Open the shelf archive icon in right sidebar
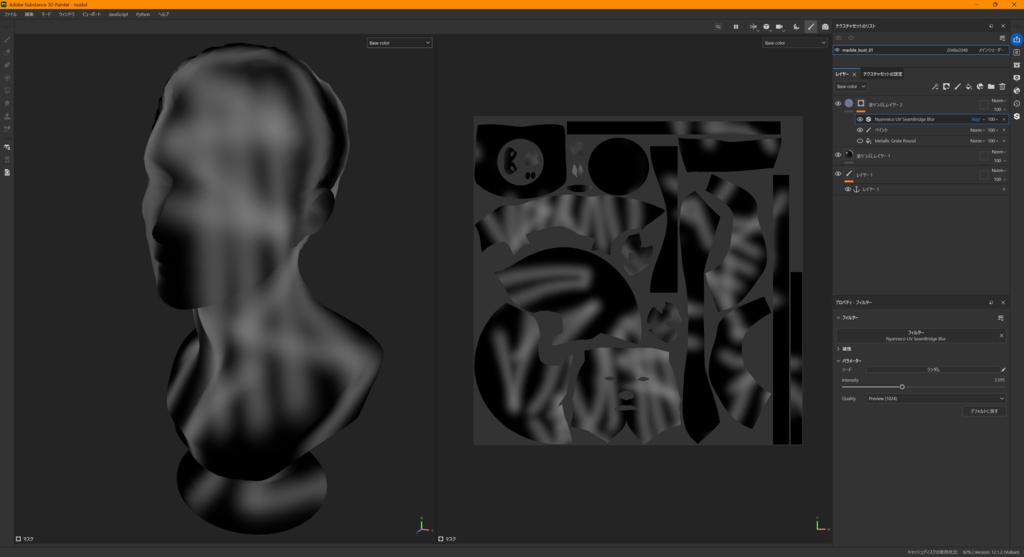Viewport: 1024px width, 557px height. click(x=1017, y=65)
